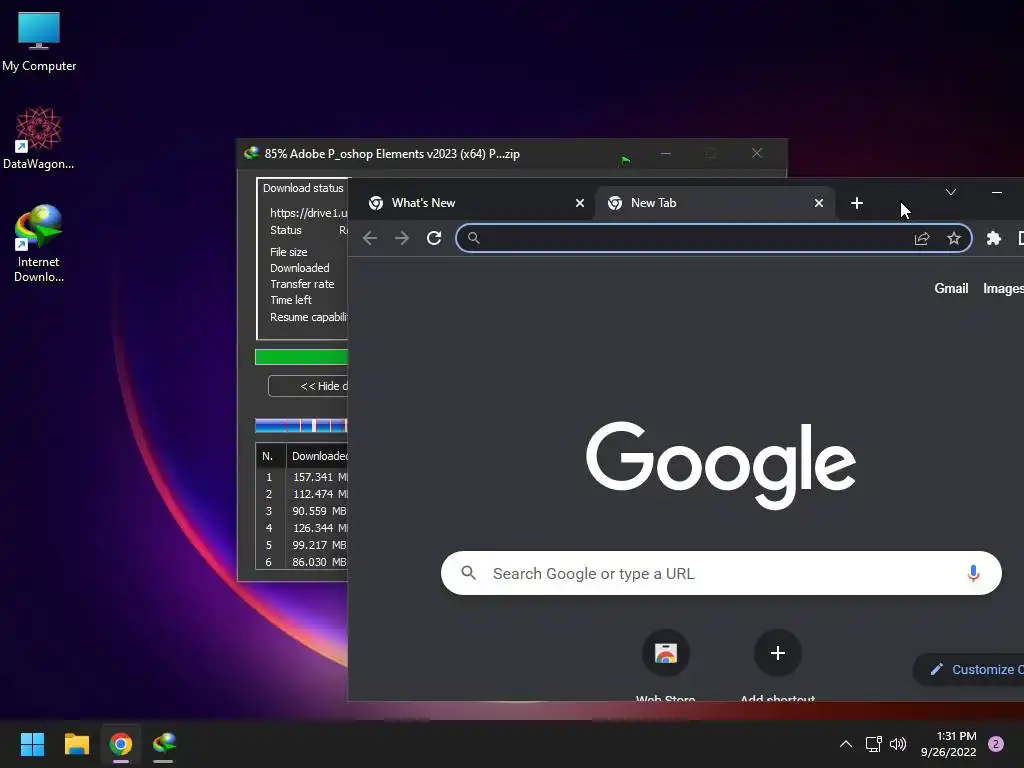1024x768 pixels.
Task: Open the Web Store shortcut tile
Action: click(665, 665)
